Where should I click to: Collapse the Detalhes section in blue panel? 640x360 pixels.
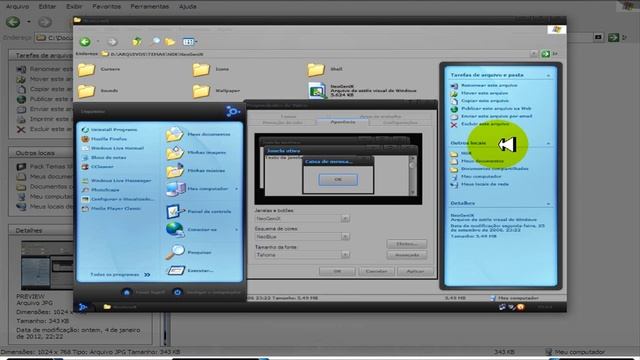point(548,204)
